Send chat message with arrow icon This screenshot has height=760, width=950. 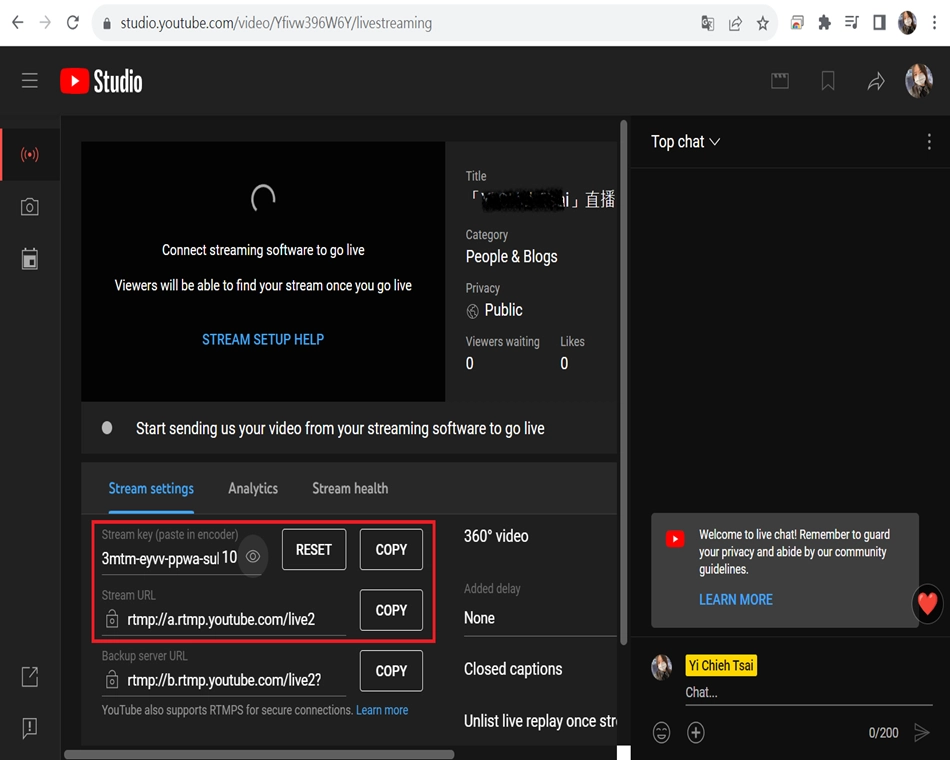click(922, 732)
